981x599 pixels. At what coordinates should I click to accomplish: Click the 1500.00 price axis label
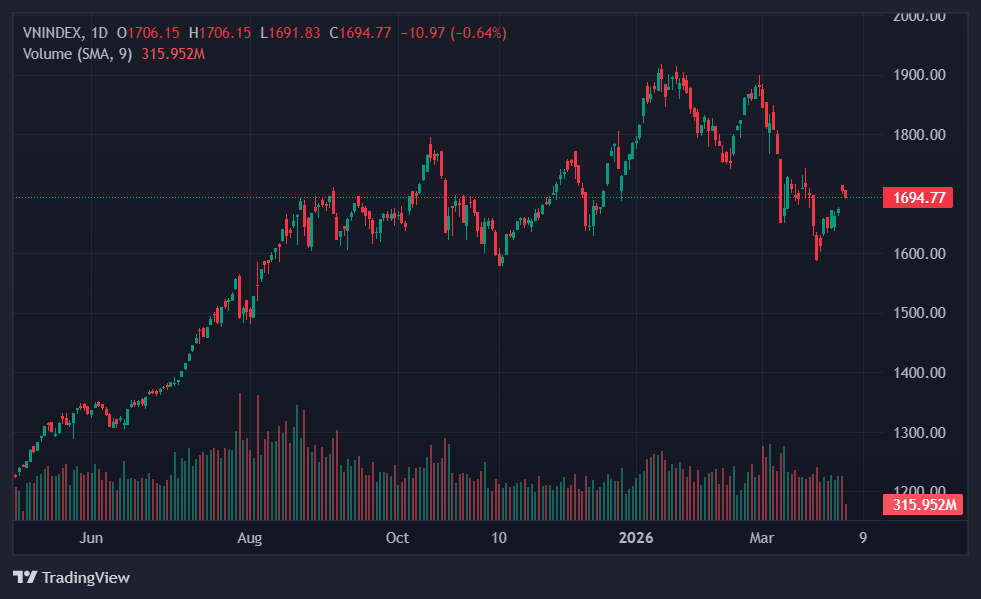point(917,313)
